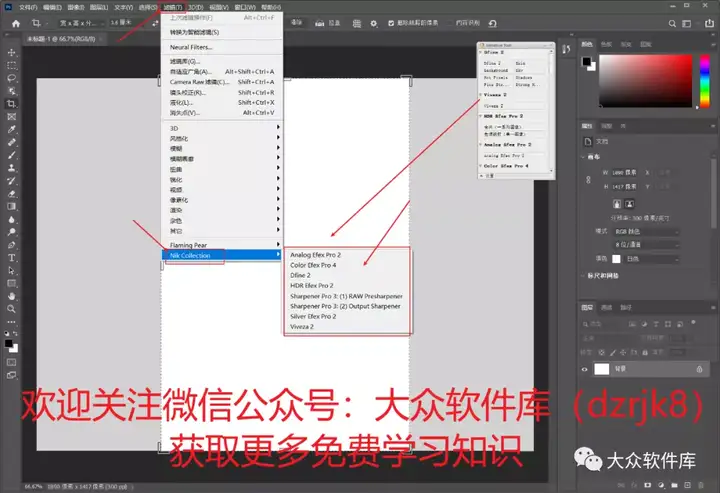Select the Lasso tool
The image size is (720, 493).
pos(11,78)
